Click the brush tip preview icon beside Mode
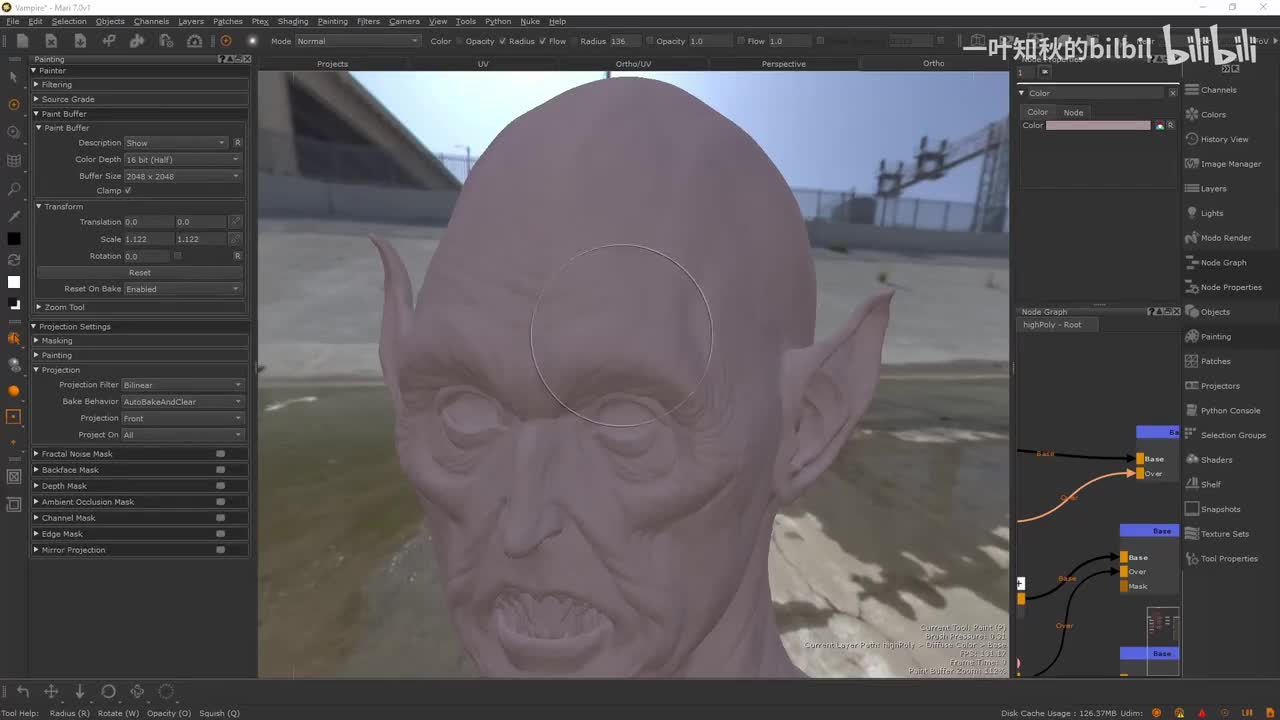 [252, 41]
